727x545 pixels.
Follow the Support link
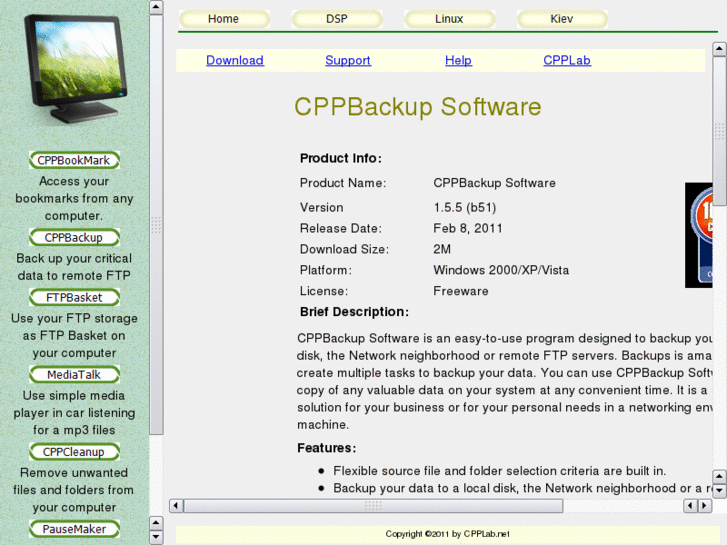348,60
